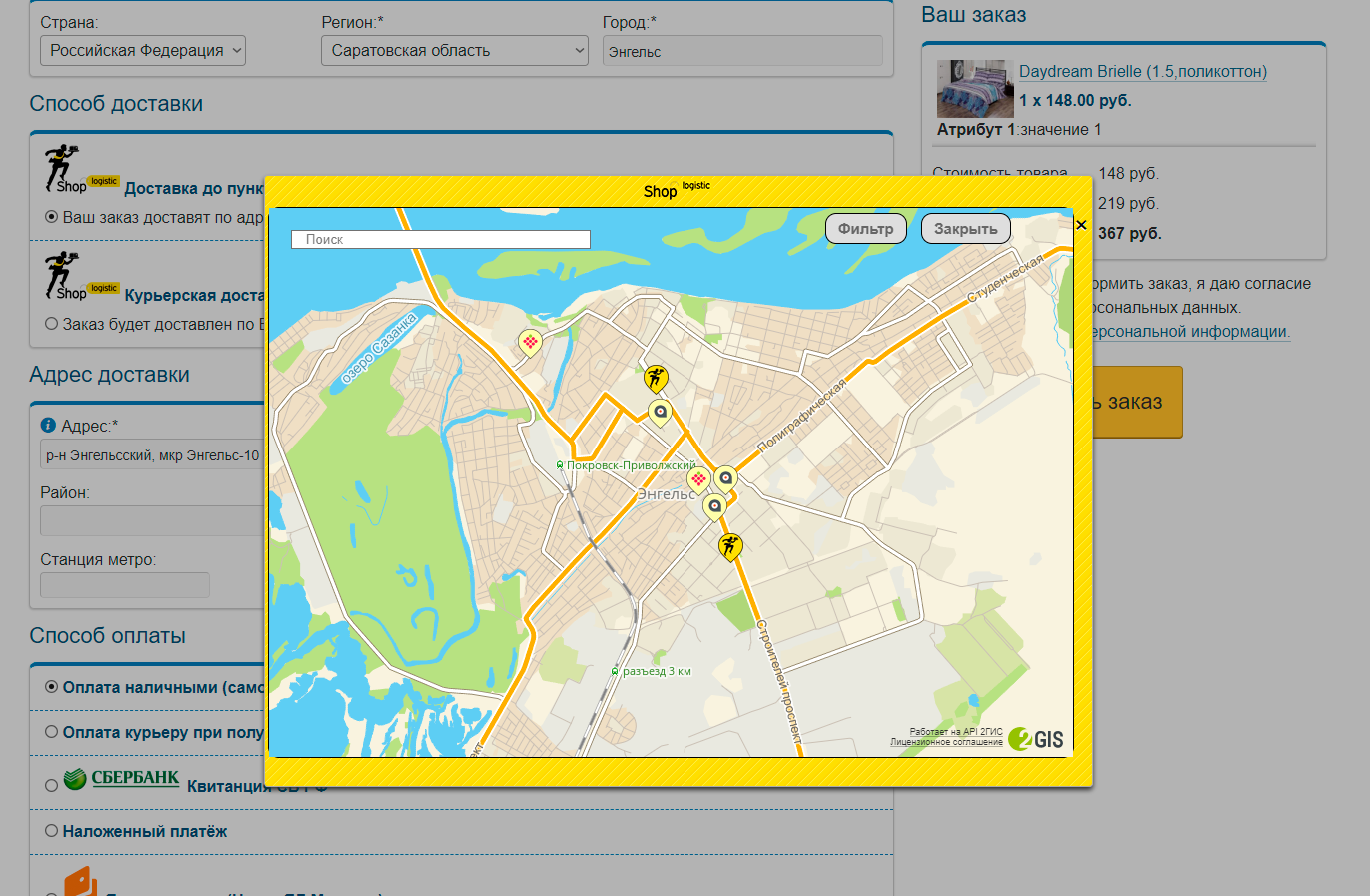Select Оплата наличными payment radio
This screenshot has width=1370, height=896.
coord(51,687)
